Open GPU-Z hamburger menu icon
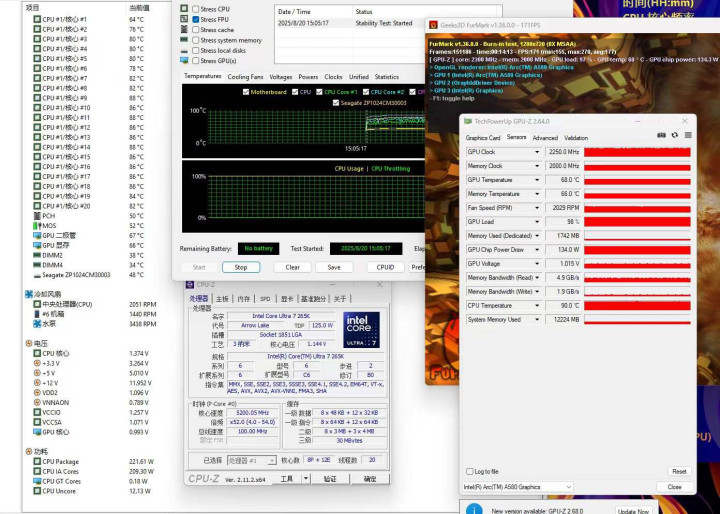Screen dimensions: 720x514 pos(688,135)
